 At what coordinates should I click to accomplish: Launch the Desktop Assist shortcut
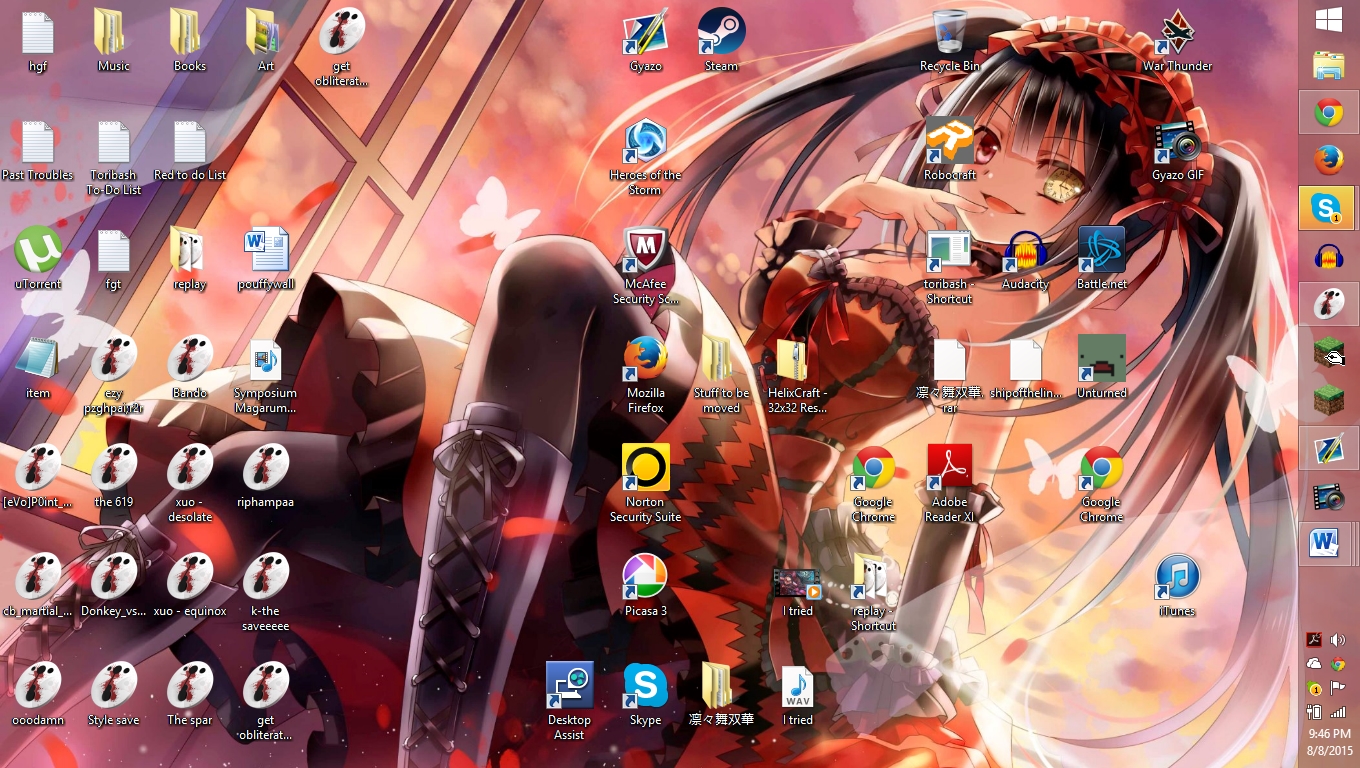(x=570, y=702)
